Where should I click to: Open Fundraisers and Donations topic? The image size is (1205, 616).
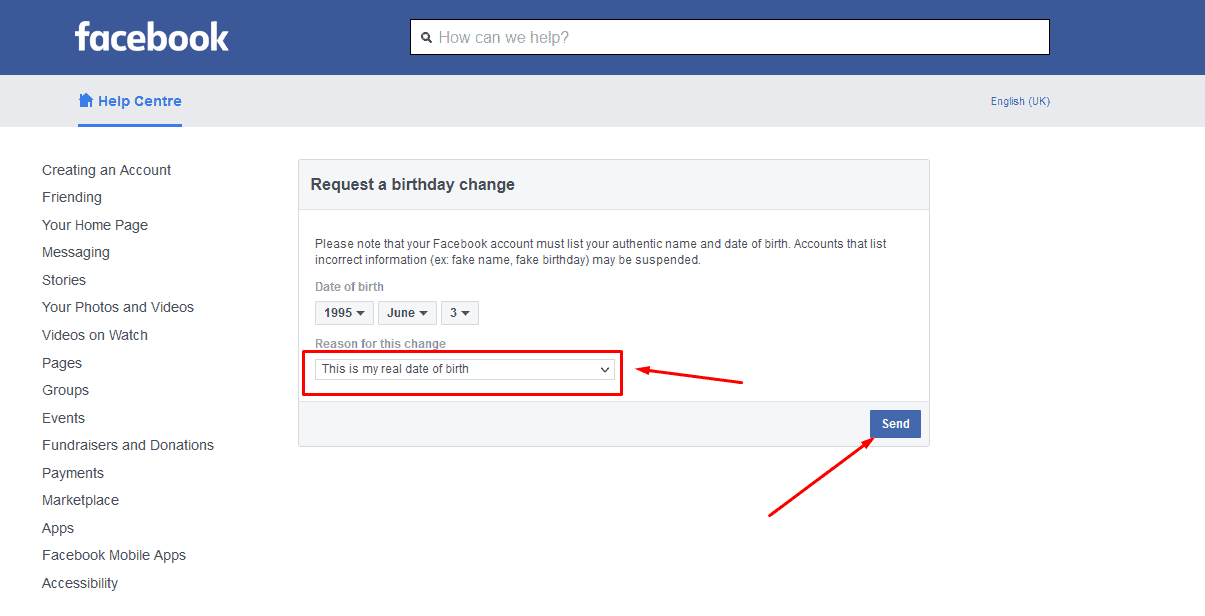pyautogui.click(x=128, y=445)
